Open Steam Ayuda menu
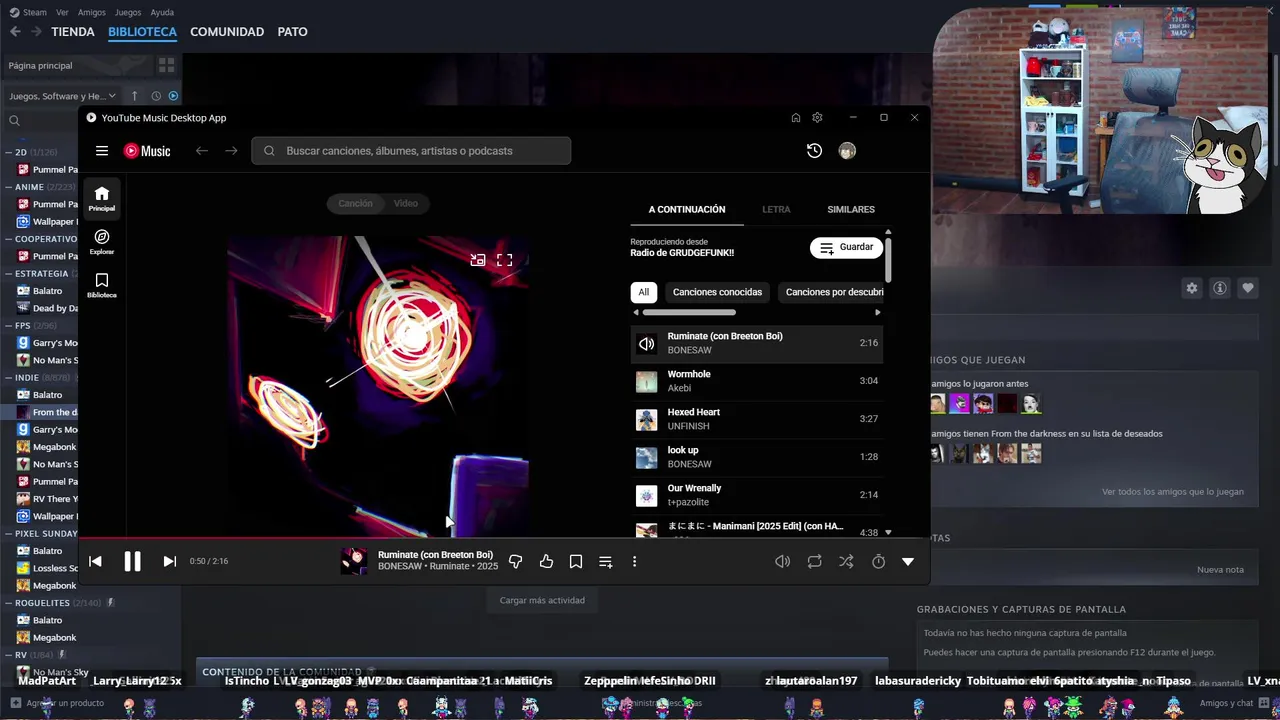Viewport: 1280px width, 720px height. pos(162,12)
